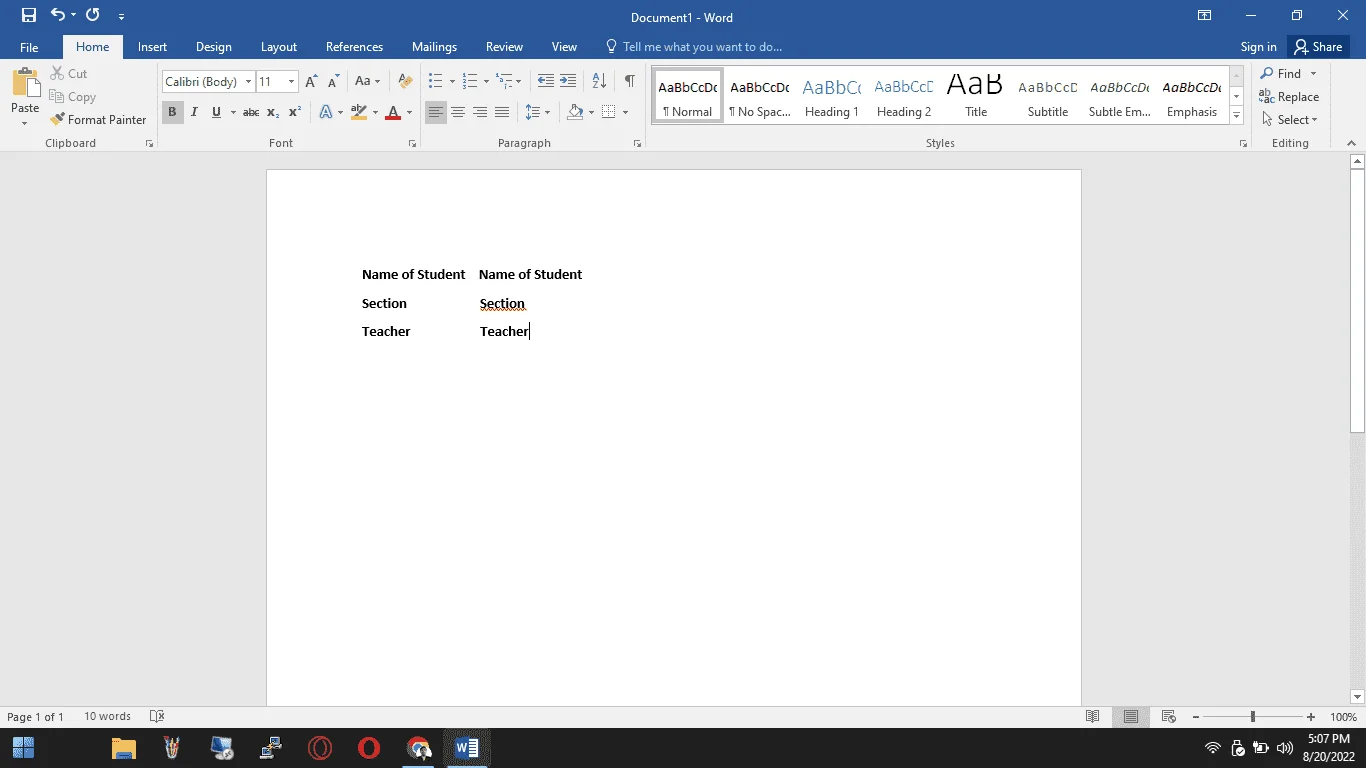The height and width of the screenshot is (768, 1366).
Task: Expand the Styles gallery More arrow
Action: coord(1237,116)
